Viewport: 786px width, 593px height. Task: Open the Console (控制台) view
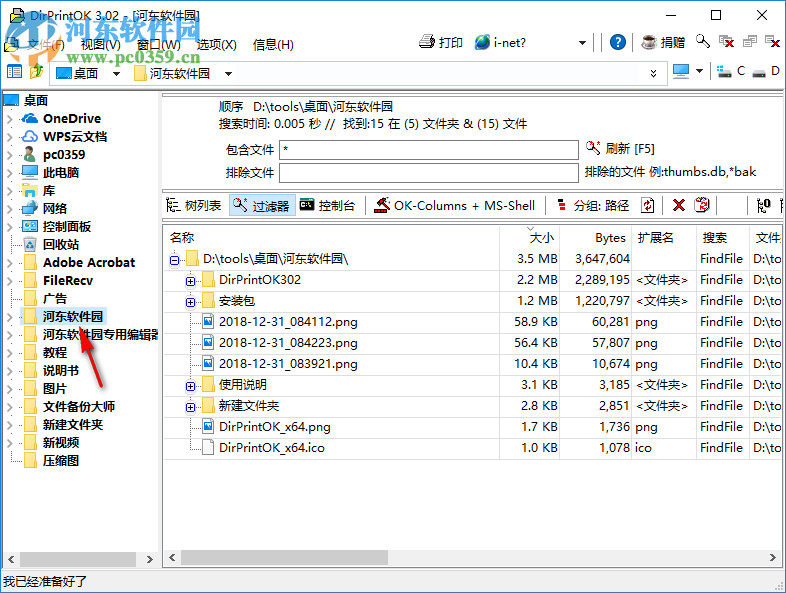point(327,206)
